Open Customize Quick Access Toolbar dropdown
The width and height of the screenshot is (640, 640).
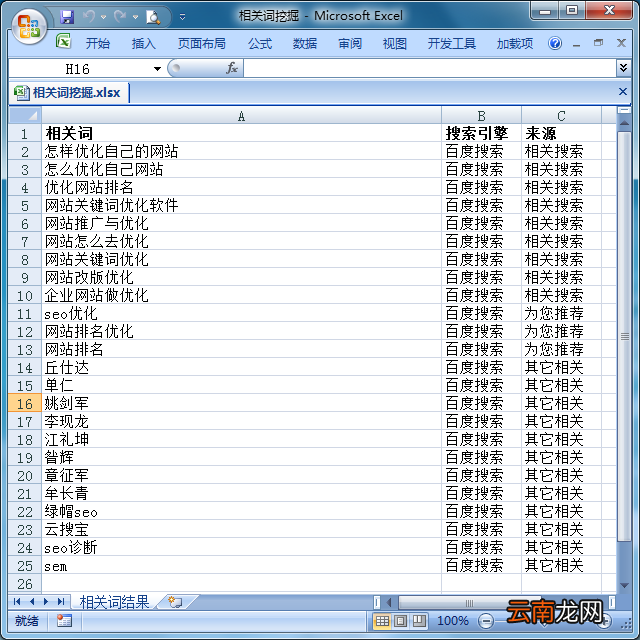coord(182,17)
